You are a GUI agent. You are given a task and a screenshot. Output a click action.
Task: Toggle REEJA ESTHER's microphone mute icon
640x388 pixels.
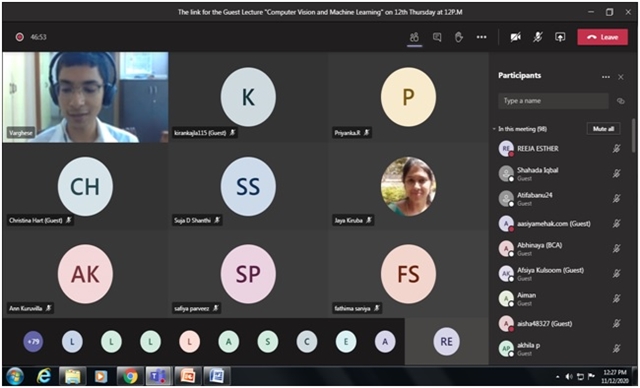[616, 149]
